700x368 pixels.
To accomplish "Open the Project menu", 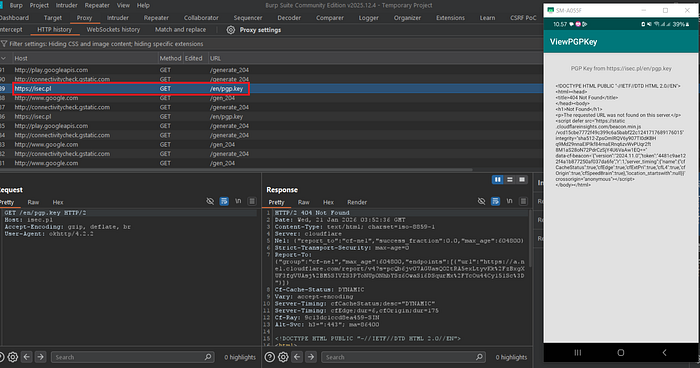I will (x=39, y=5).
